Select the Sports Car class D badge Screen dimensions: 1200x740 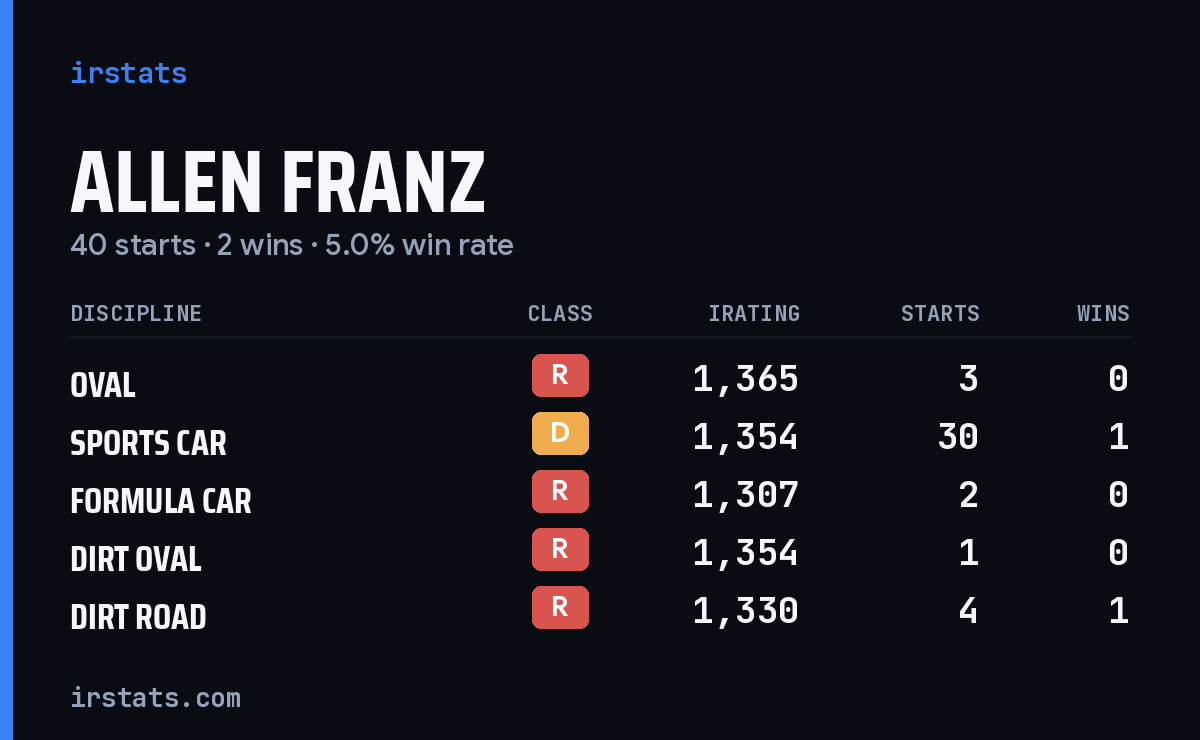point(560,433)
